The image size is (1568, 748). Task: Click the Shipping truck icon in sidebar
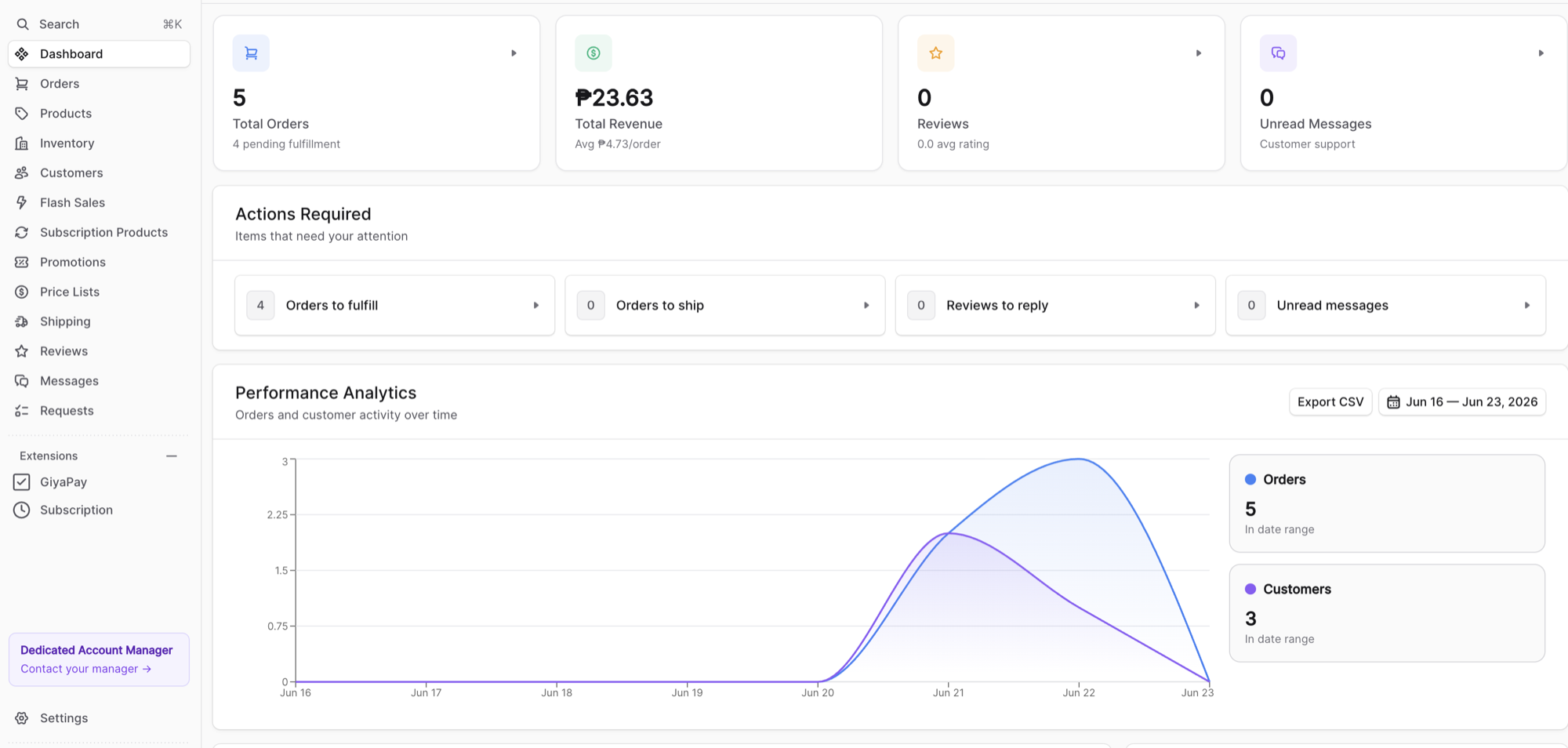(x=22, y=321)
